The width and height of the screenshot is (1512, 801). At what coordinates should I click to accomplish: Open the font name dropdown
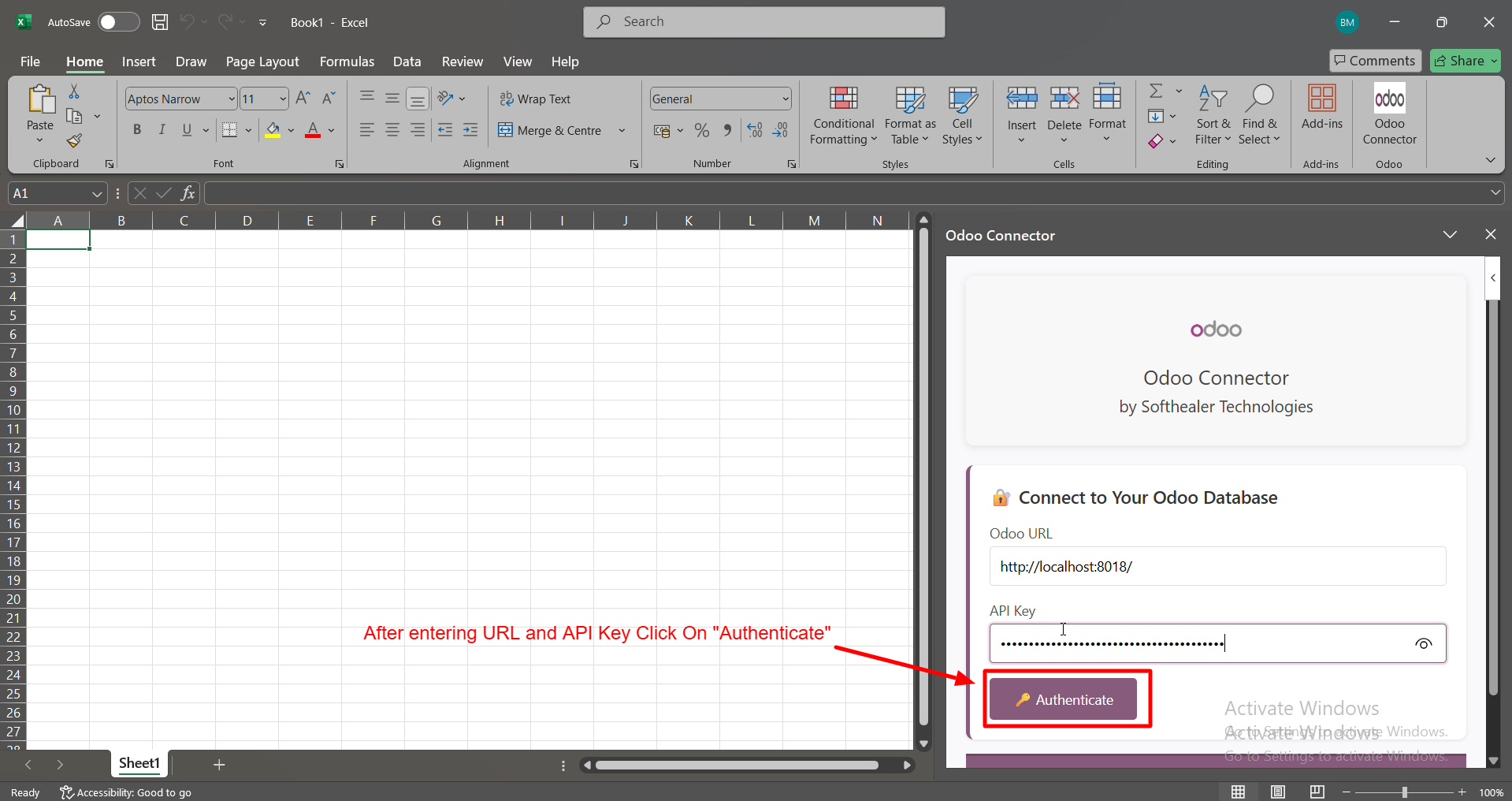[x=232, y=99]
